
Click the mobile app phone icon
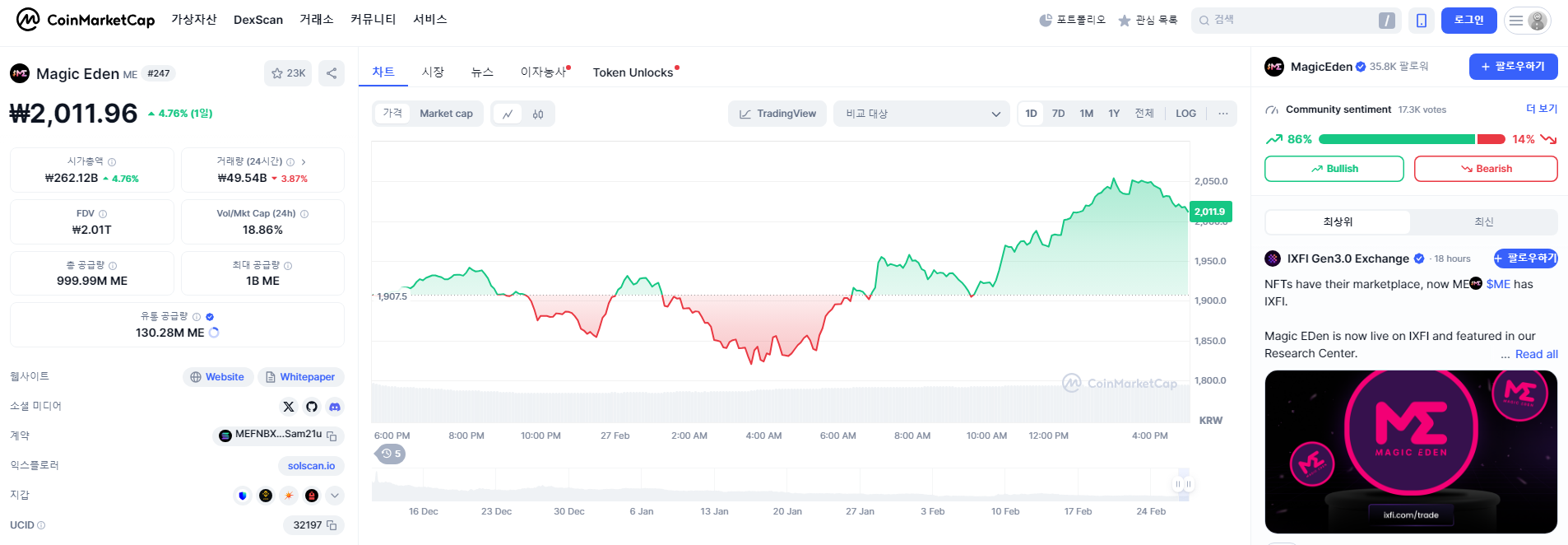pos(1422,21)
